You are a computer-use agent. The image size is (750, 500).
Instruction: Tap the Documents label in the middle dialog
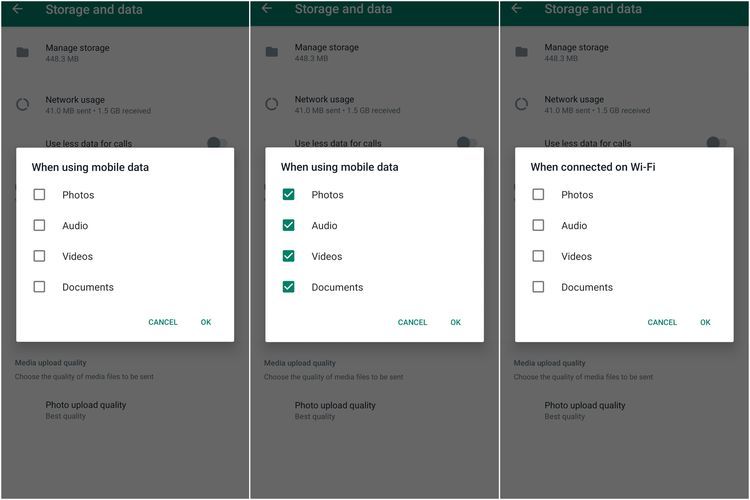point(337,287)
